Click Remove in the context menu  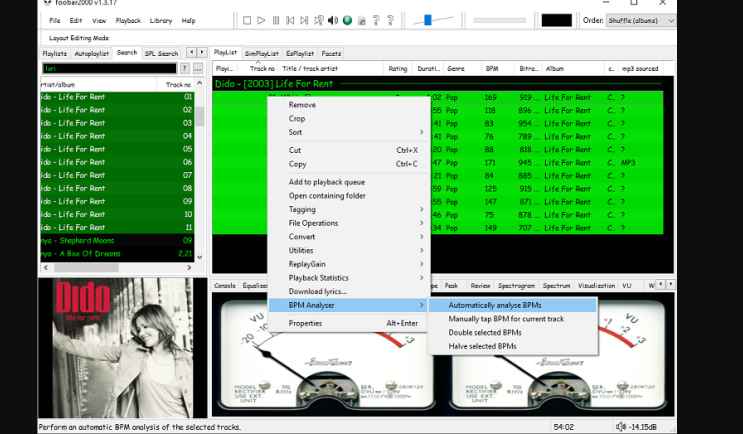click(350, 105)
